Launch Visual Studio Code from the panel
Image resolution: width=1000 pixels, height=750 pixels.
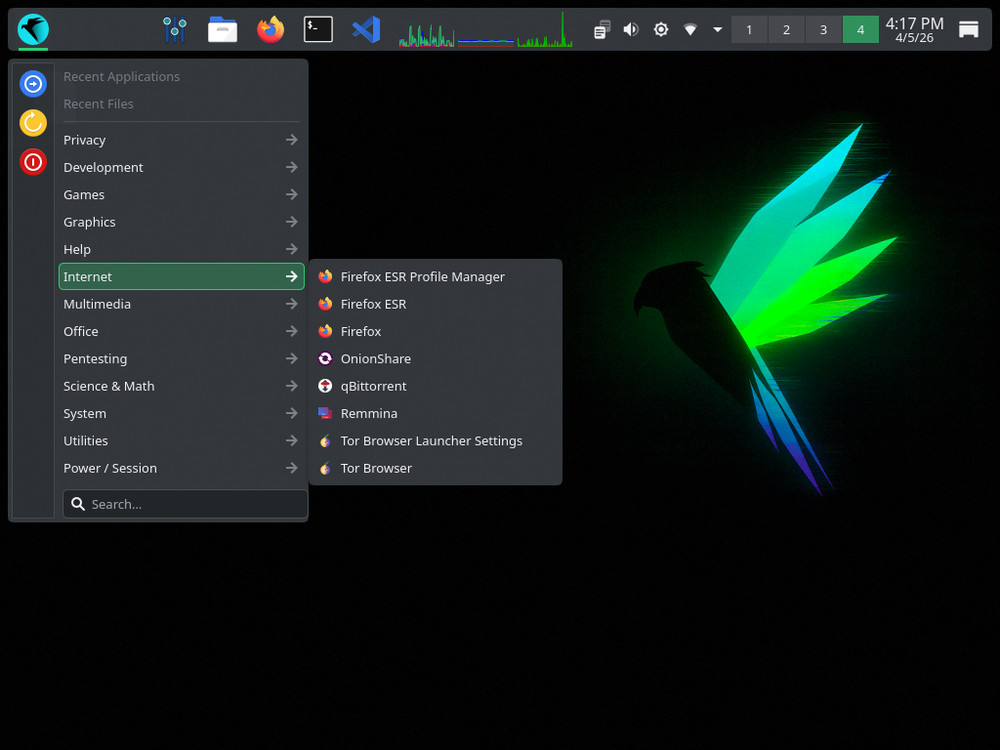(365, 29)
